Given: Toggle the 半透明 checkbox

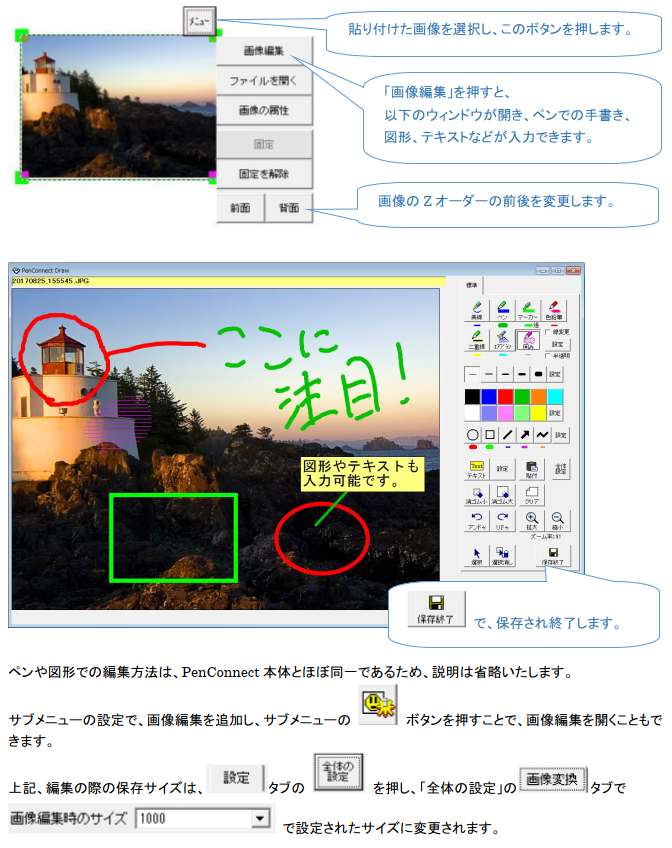Looking at the screenshot, I should [x=547, y=354].
